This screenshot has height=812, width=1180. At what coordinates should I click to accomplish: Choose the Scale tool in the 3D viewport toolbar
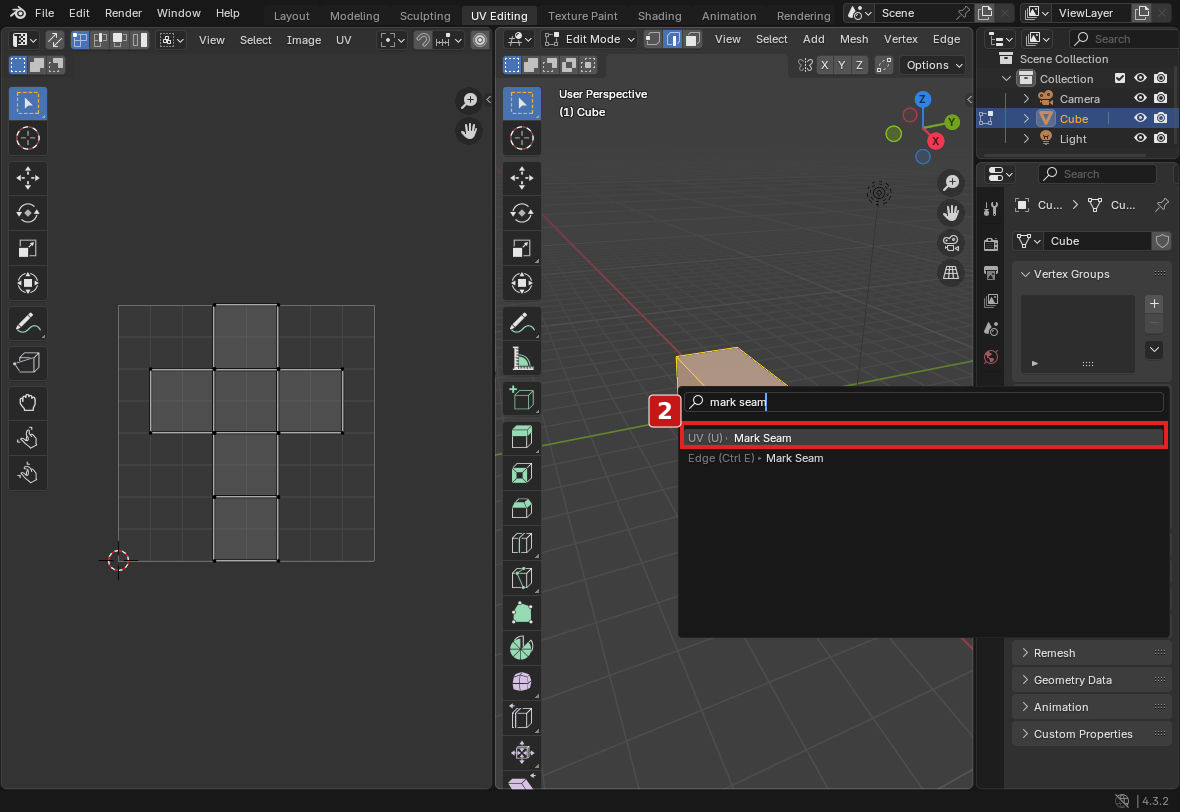522,248
